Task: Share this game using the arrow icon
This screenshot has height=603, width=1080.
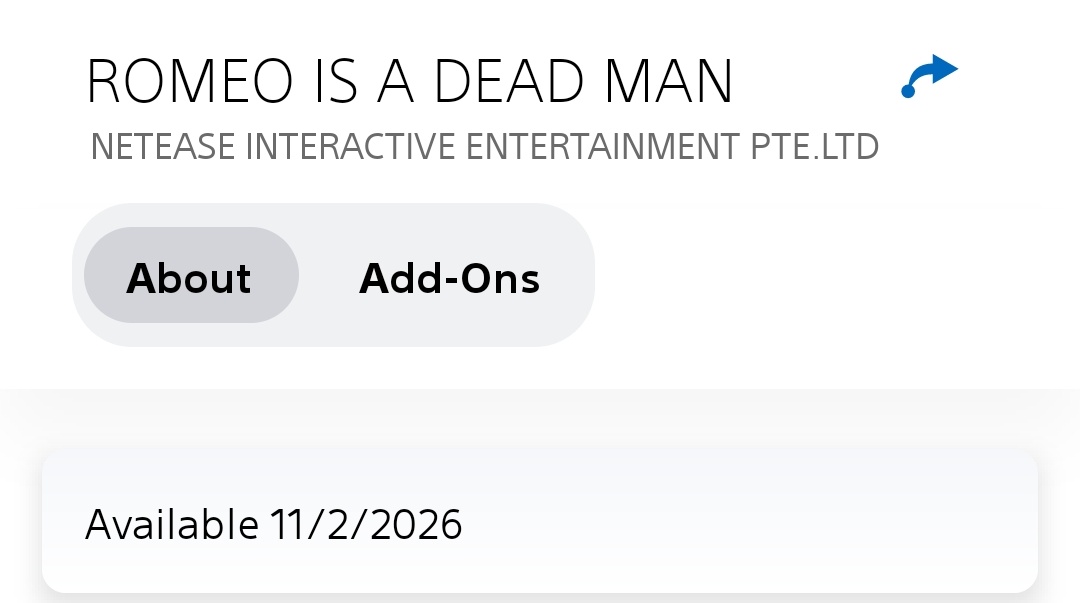Action: point(929,77)
